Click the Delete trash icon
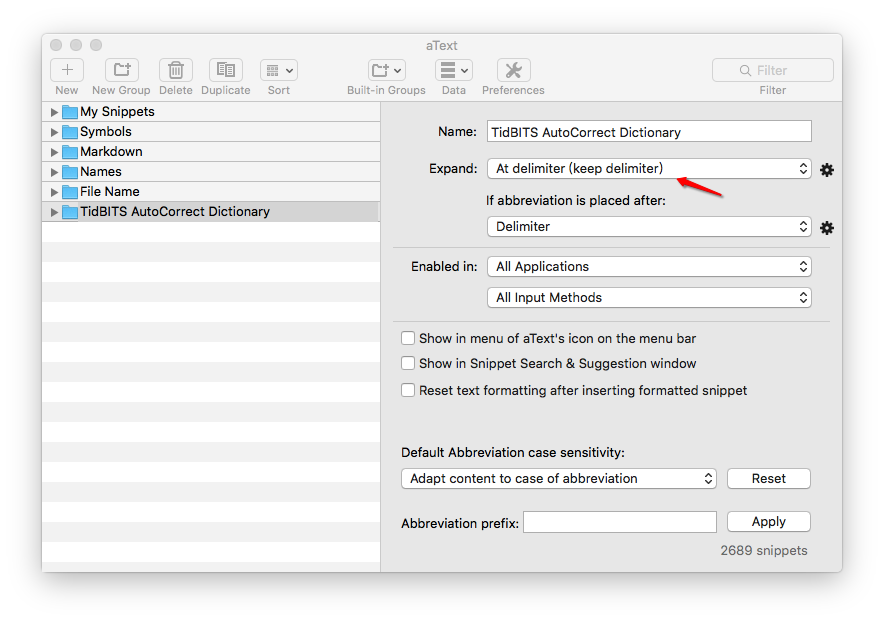This screenshot has height=622, width=884. [176, 70]
